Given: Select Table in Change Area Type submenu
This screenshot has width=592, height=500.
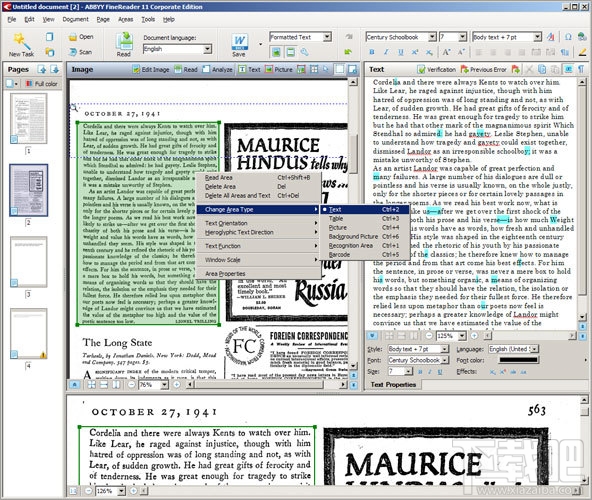Looking at the screenshot, I should point(365,219).
